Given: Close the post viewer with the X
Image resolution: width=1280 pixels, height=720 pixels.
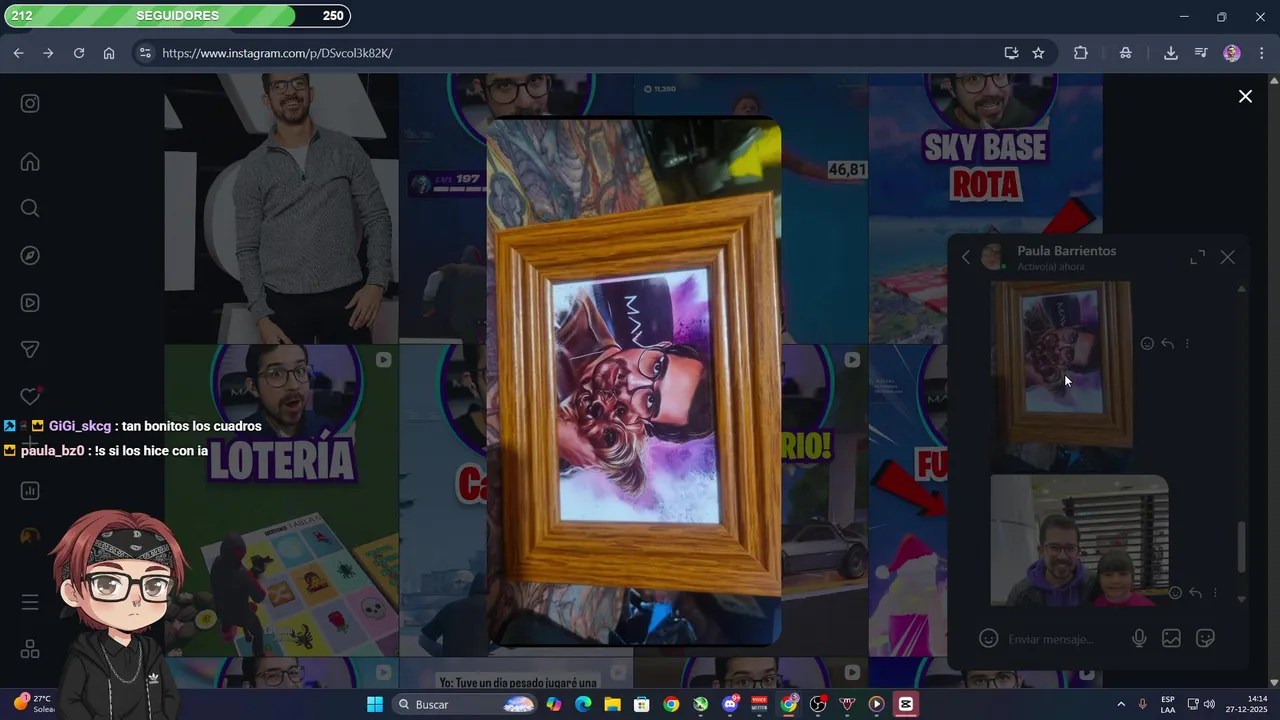Looking at the screenshot, I should (x=1245, y=96).
